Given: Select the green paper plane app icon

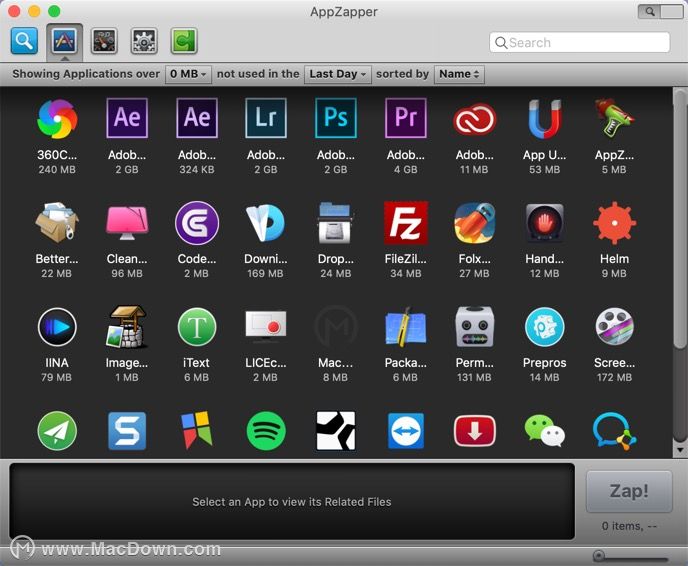Looking at the screenshot, I should (x=57, y=431).
